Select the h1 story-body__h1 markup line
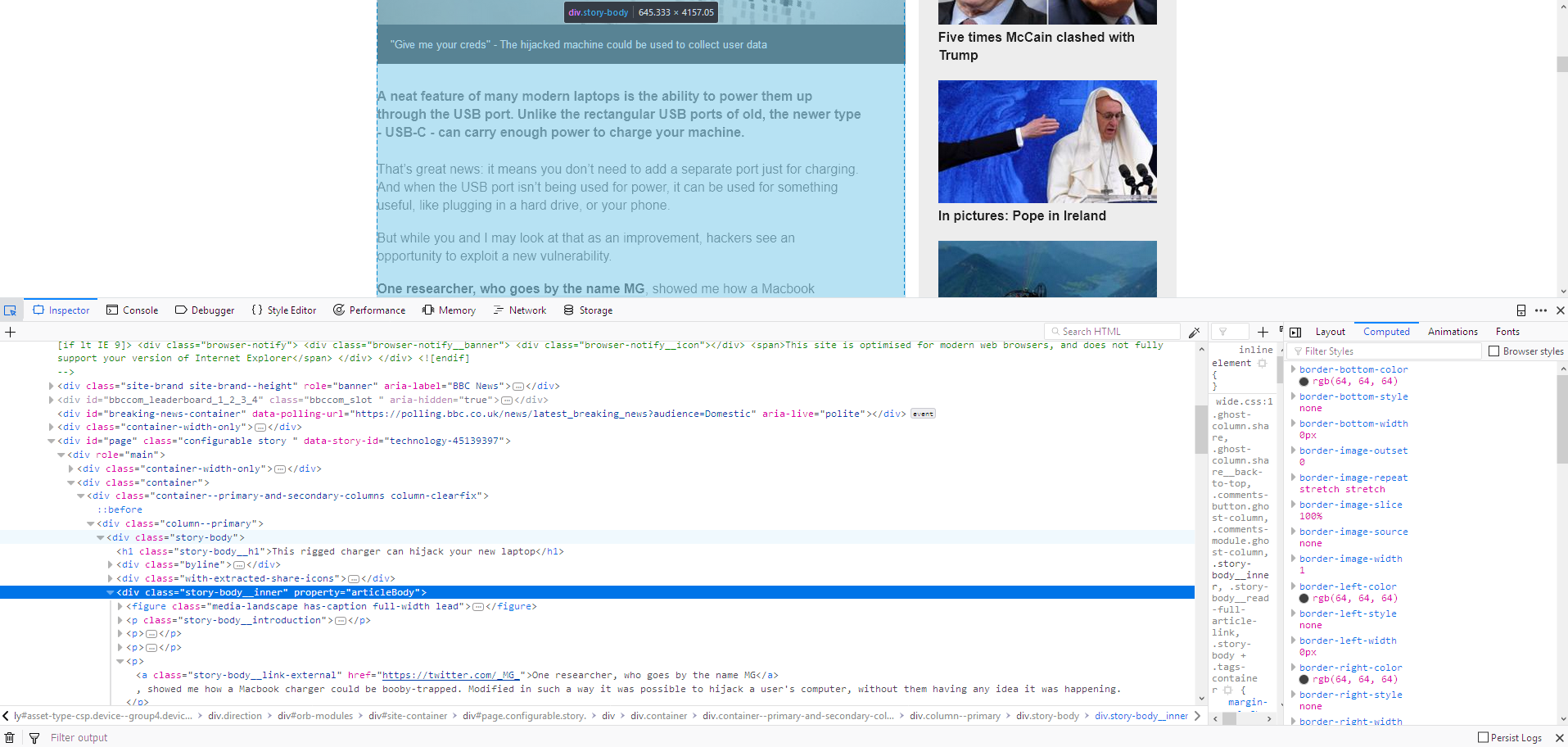This screenshot has width=1568, height=747. tap(340, 551)
